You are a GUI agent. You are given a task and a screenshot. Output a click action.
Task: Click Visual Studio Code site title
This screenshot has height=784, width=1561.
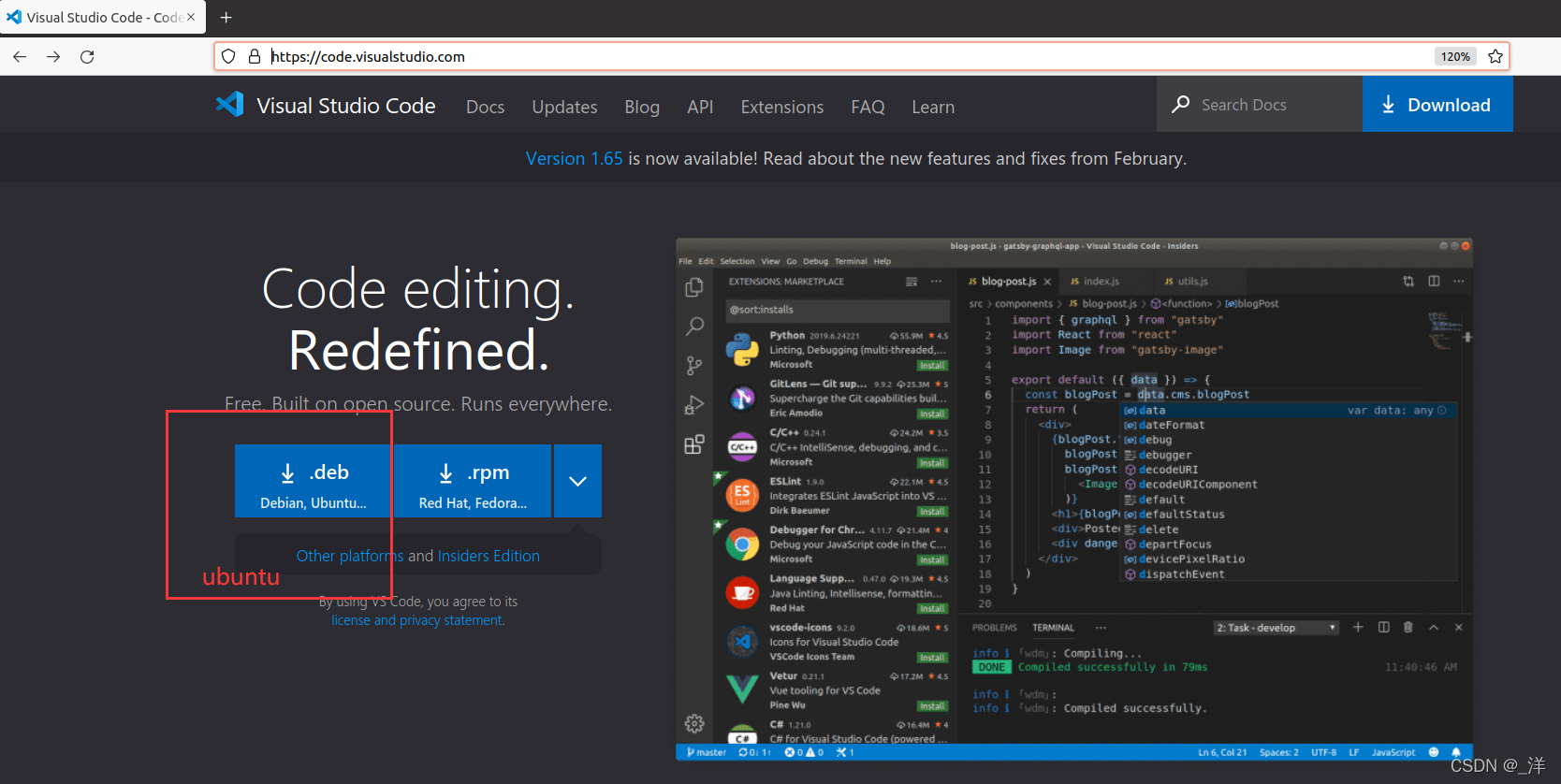tap(346, 106)
